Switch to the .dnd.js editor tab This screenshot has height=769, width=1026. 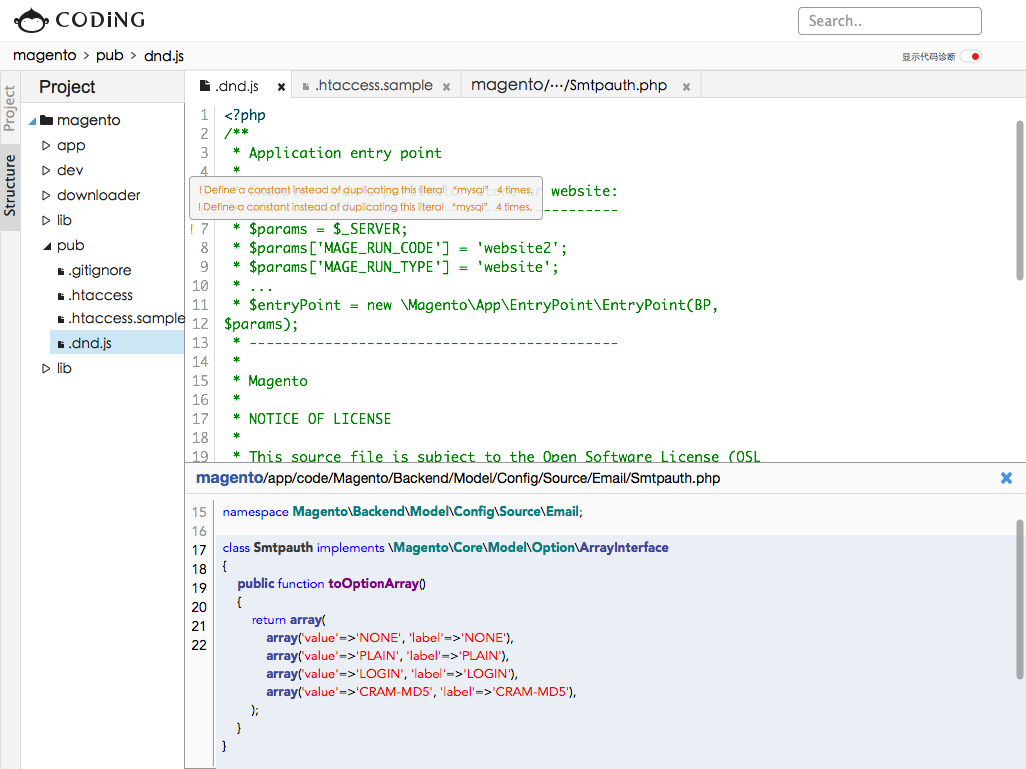click(237, 86)
